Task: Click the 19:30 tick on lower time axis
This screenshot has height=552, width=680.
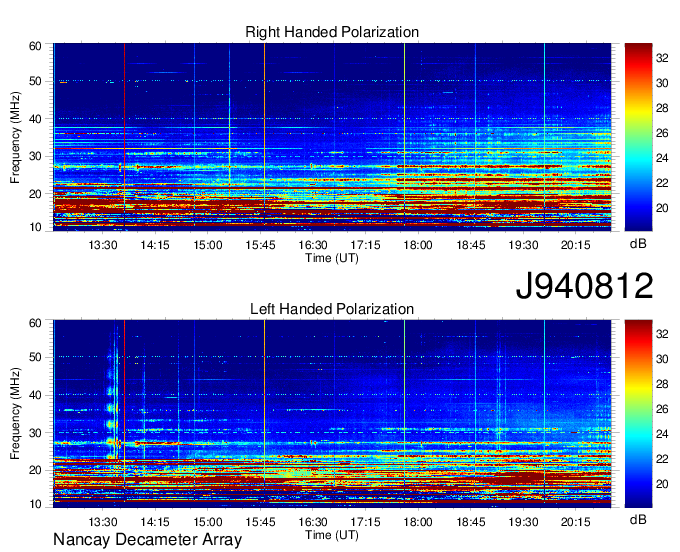Action: [523, 522]
